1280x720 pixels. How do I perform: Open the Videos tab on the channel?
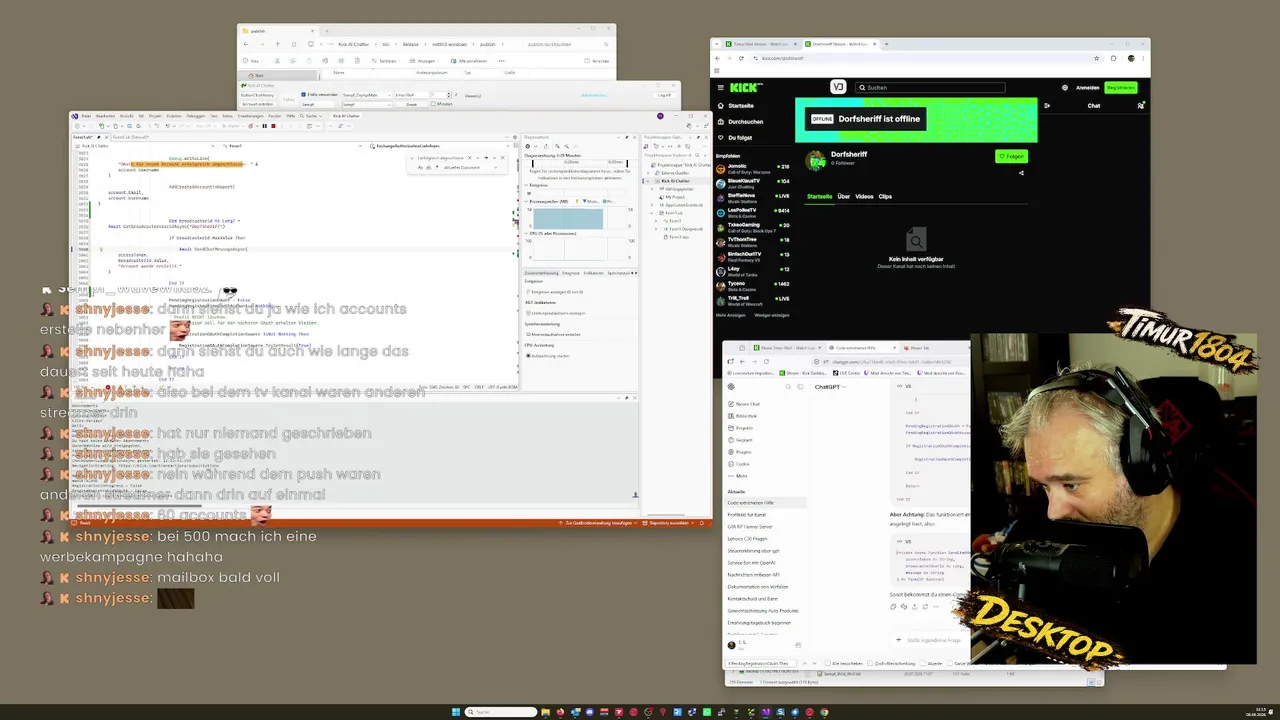click(x=864, y=197)
